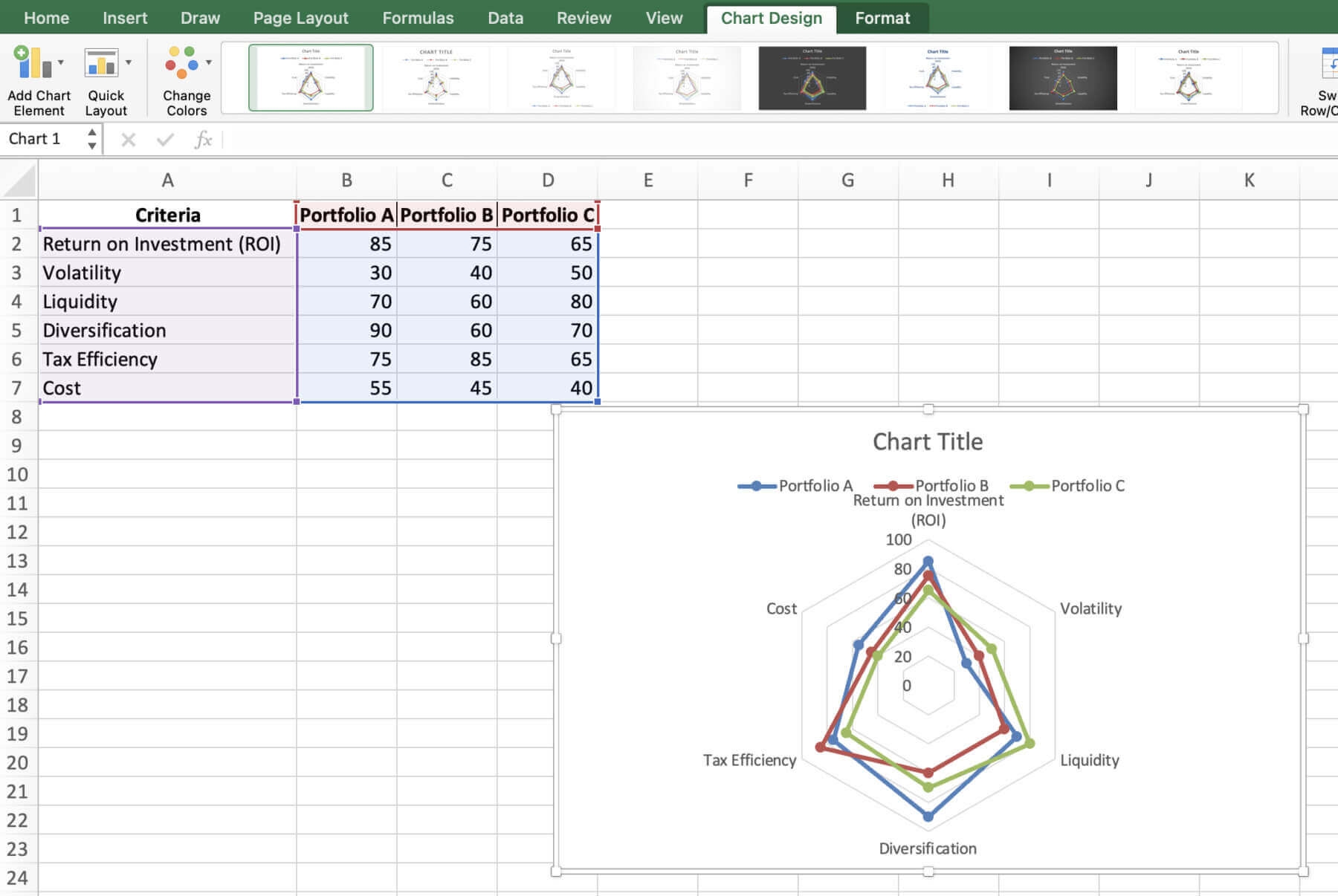Select column F header
This screenshot has width=1338, height=896.
coord(748,181)
